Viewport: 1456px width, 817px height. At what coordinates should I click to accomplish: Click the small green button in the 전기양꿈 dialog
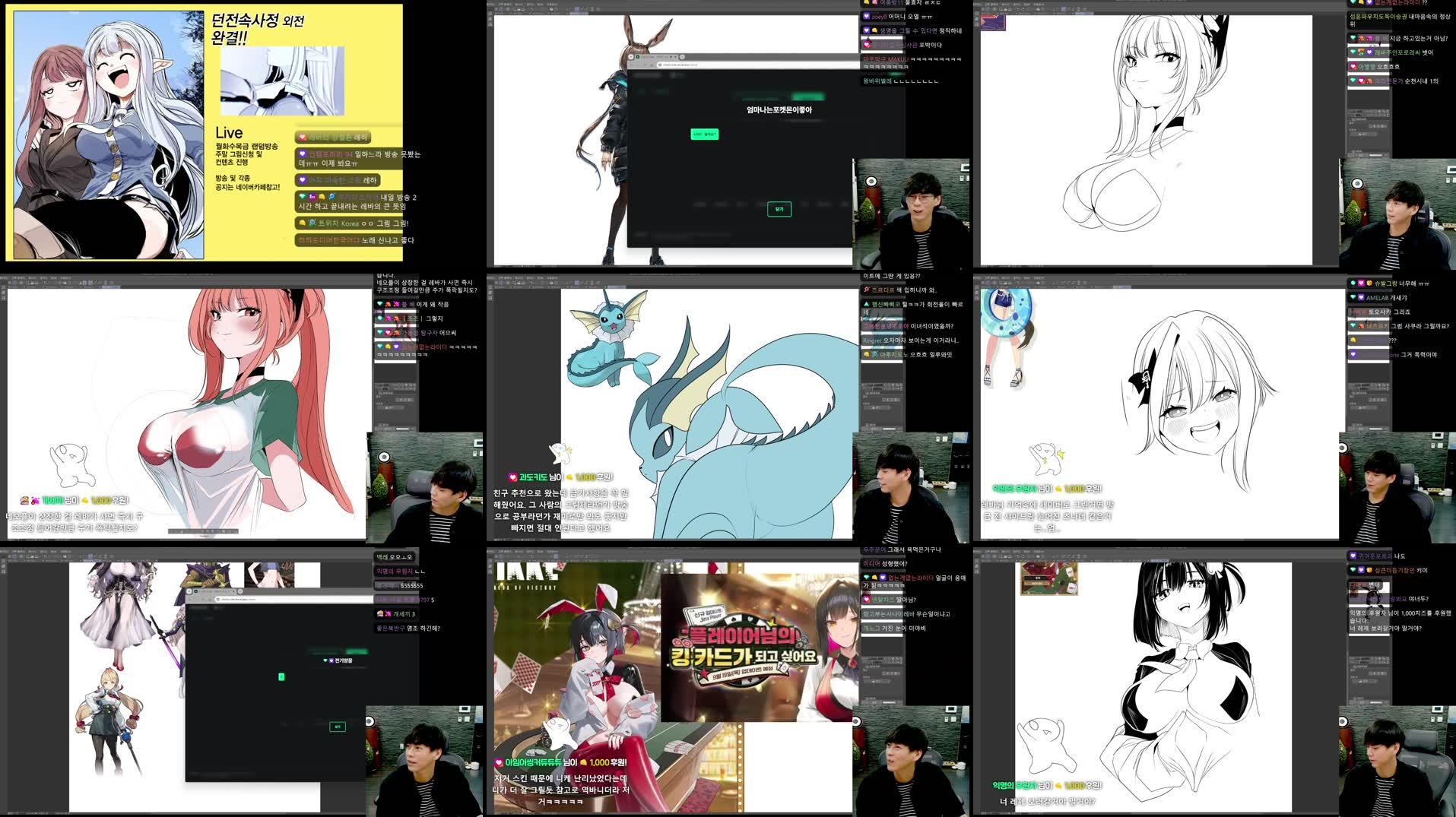[x=281, y=676]
